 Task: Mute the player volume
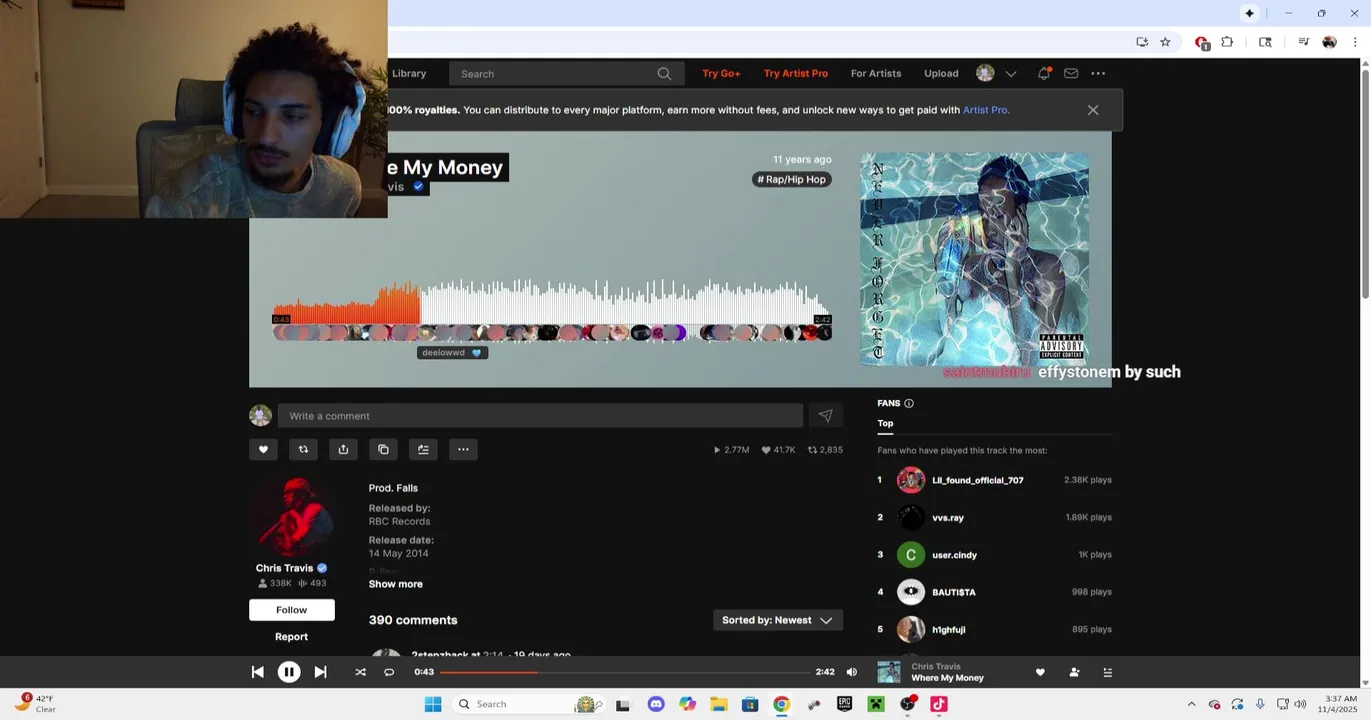852,672
